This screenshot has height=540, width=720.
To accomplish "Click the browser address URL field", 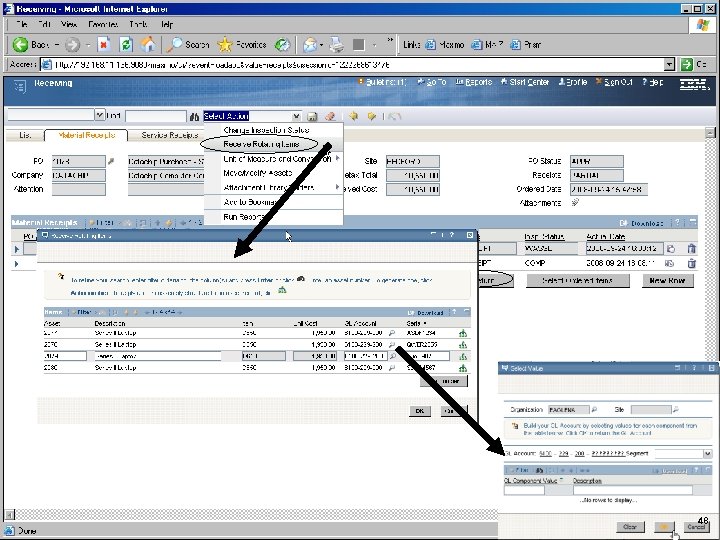I will [353, 64].
